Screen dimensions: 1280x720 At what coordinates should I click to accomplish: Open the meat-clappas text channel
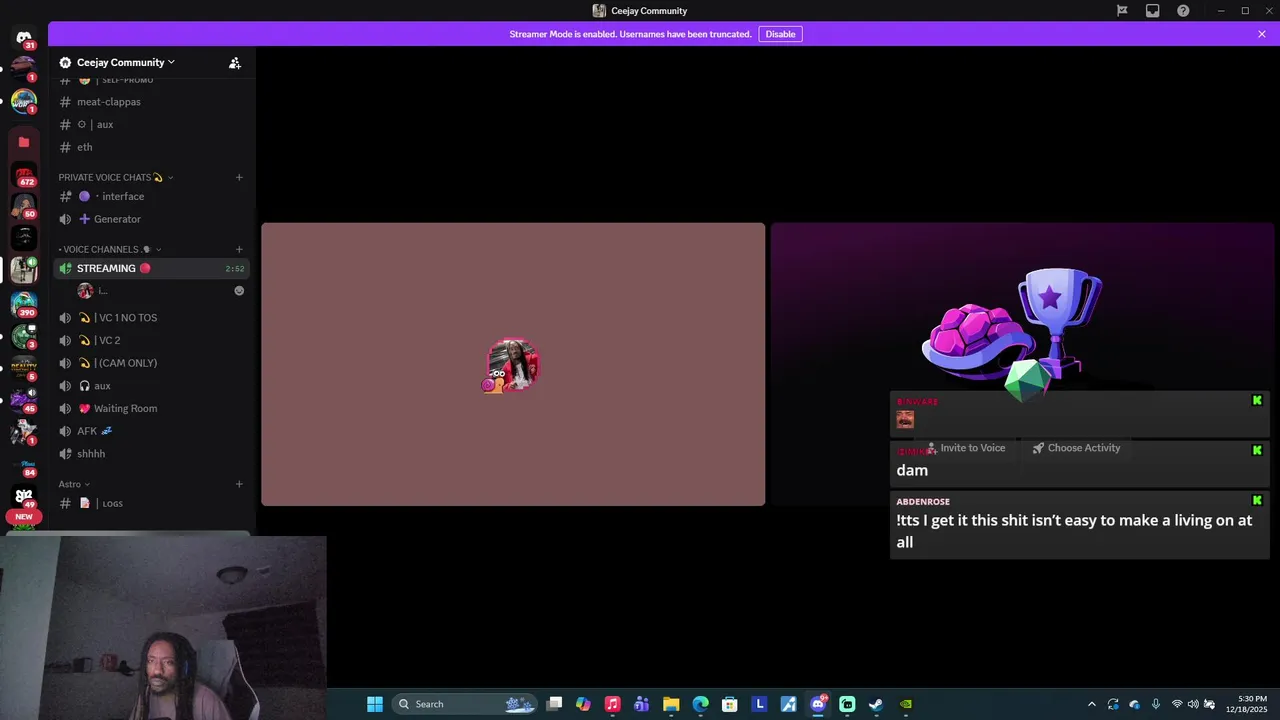point(151,102)
